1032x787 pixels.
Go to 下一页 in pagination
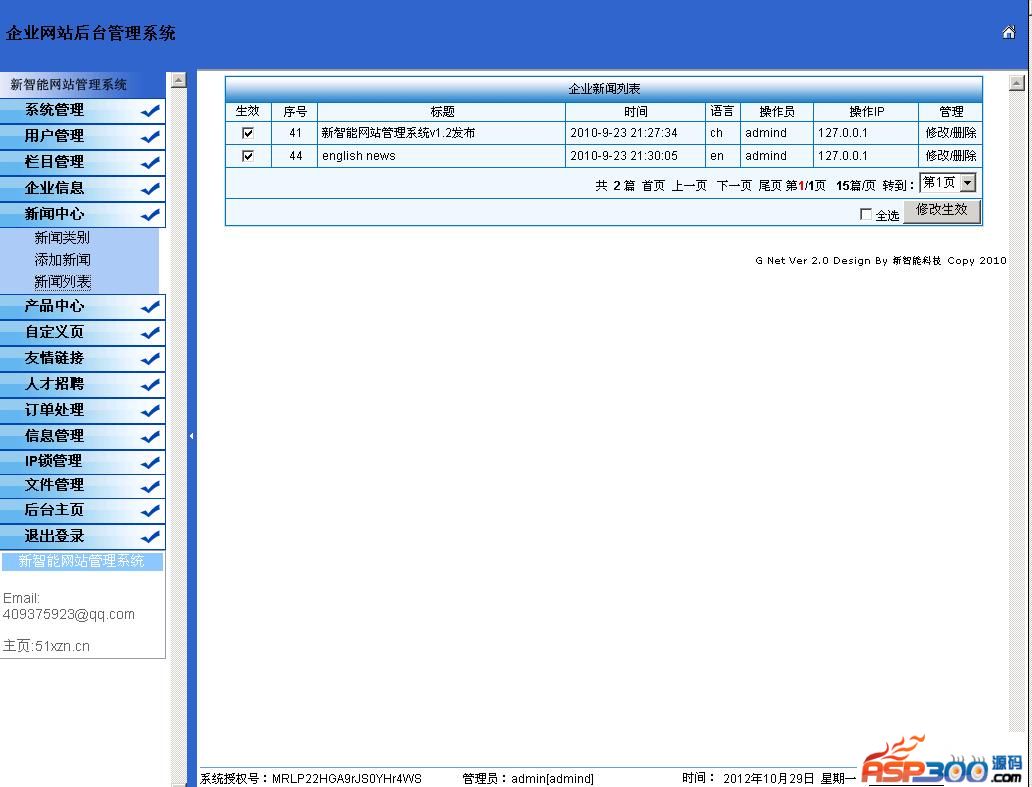733,186
